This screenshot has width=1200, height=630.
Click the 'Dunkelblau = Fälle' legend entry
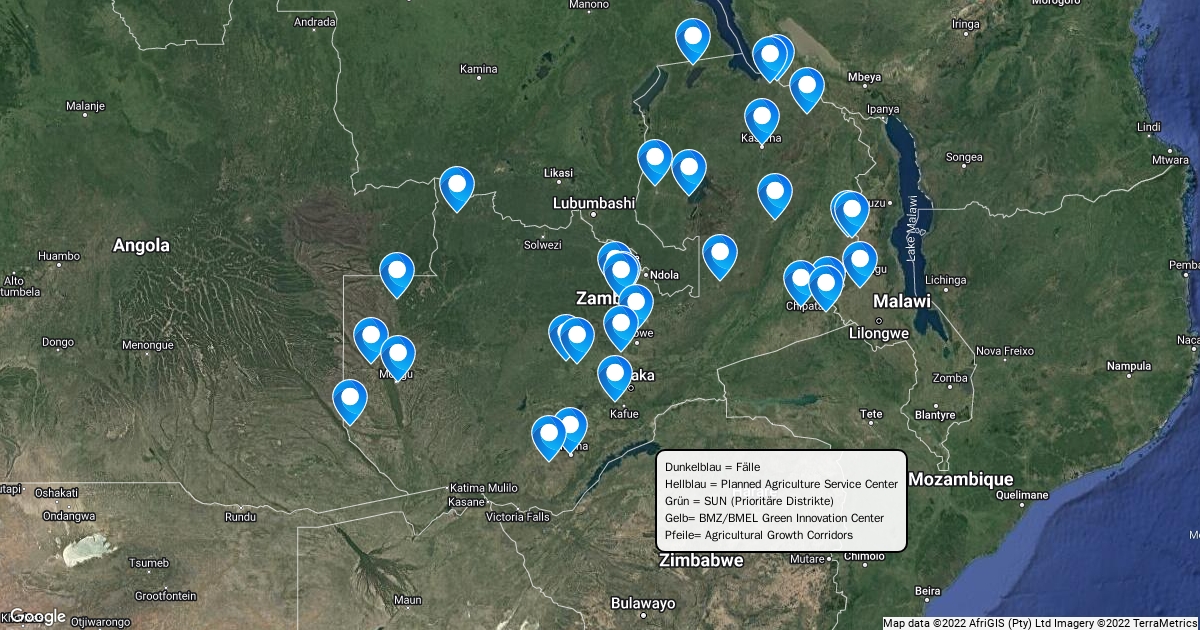tap(712, 467)
